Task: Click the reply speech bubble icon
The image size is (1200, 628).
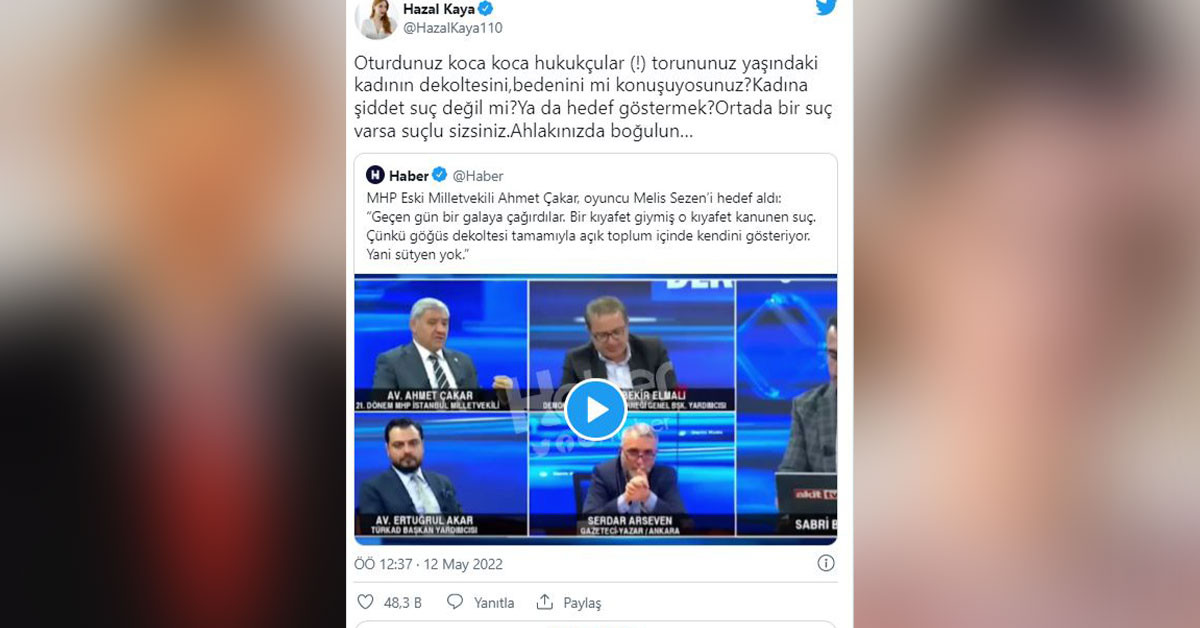Action: (x=455, y=602)
